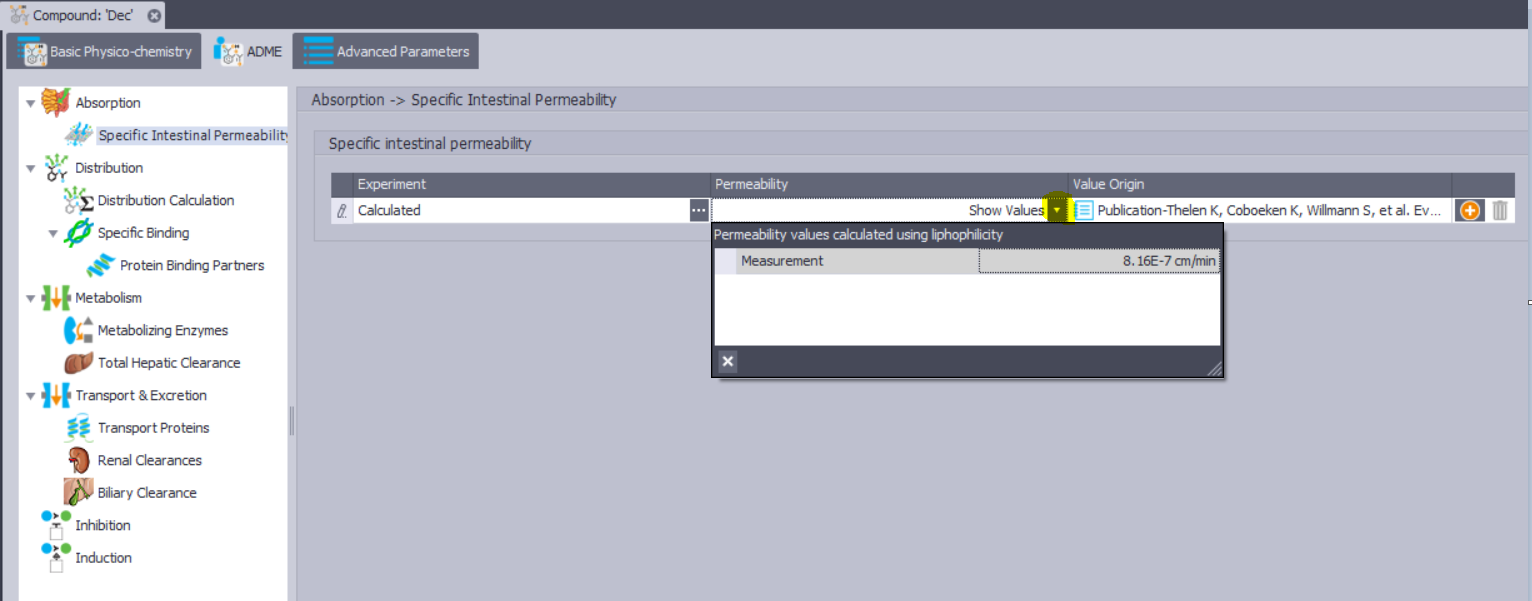The width and height of the screenshot is (1532, 601).
Task: Select Protein Binding Partners tree item
Action: click(x=192, y=265)
